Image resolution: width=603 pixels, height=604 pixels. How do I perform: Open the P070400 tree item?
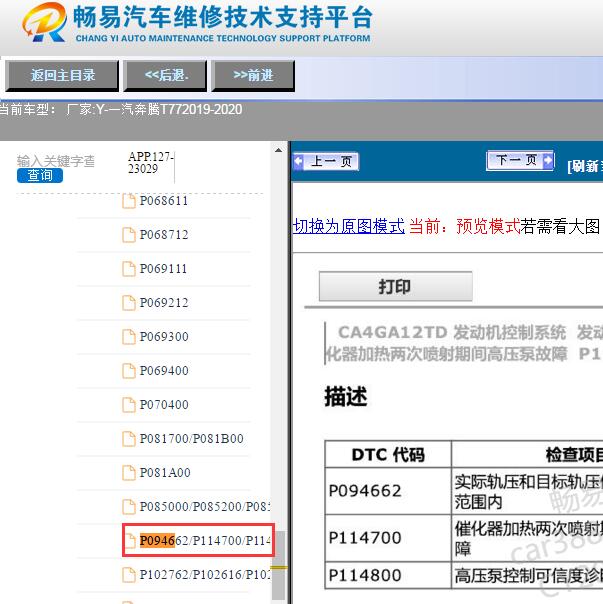[x=164, y=404]
